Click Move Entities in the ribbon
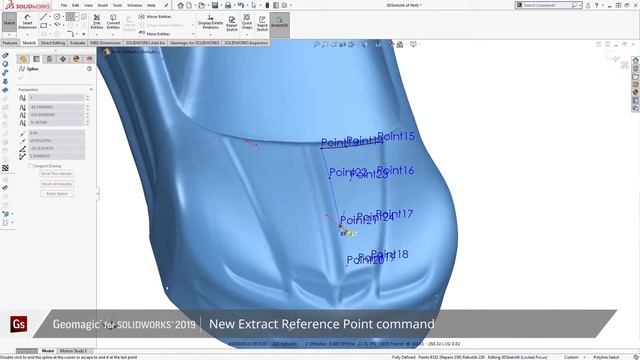This screenshot has height=360, width=640. (x=155, y=34)
